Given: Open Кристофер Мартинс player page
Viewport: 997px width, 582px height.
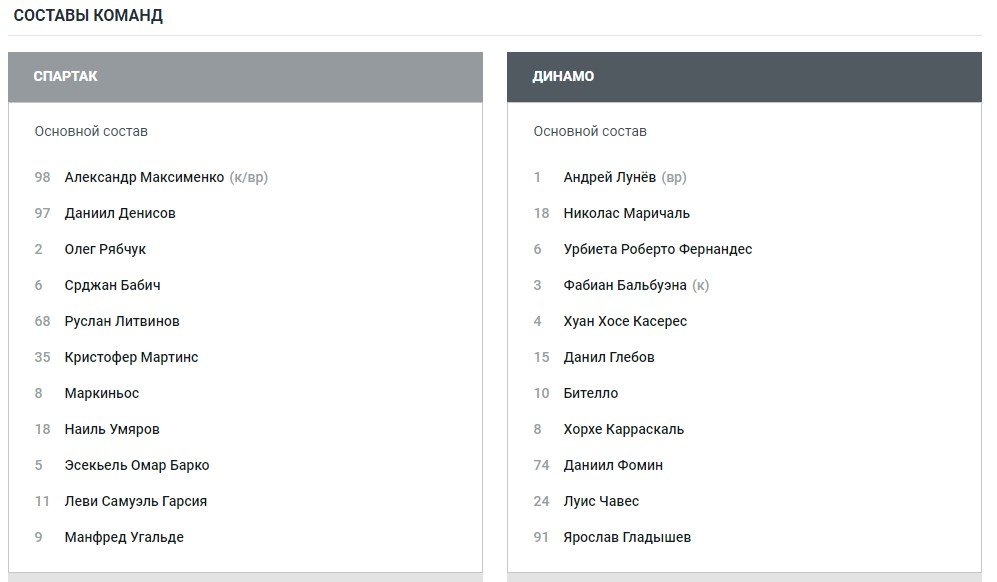Looking at the screenshot, I should (131, 357).
